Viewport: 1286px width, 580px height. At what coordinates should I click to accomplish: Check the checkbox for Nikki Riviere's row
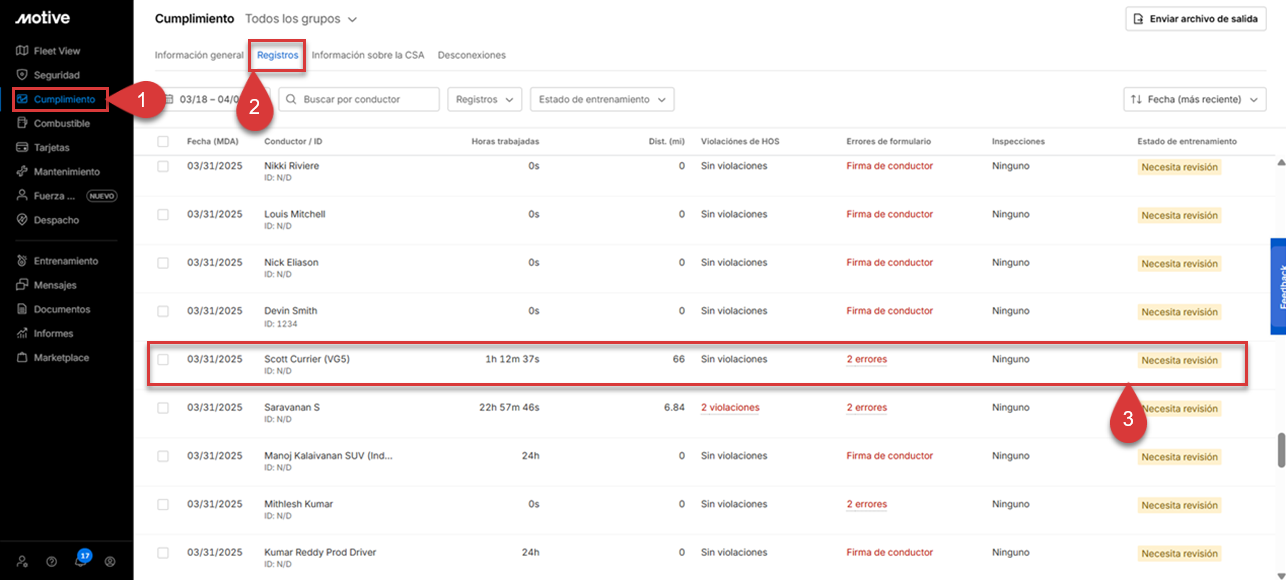[x=165, y=165]
